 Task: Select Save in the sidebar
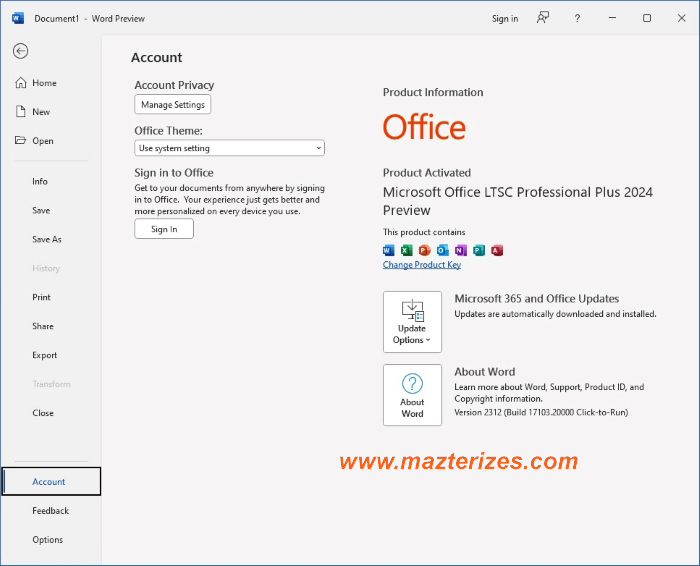coord(51,210)
